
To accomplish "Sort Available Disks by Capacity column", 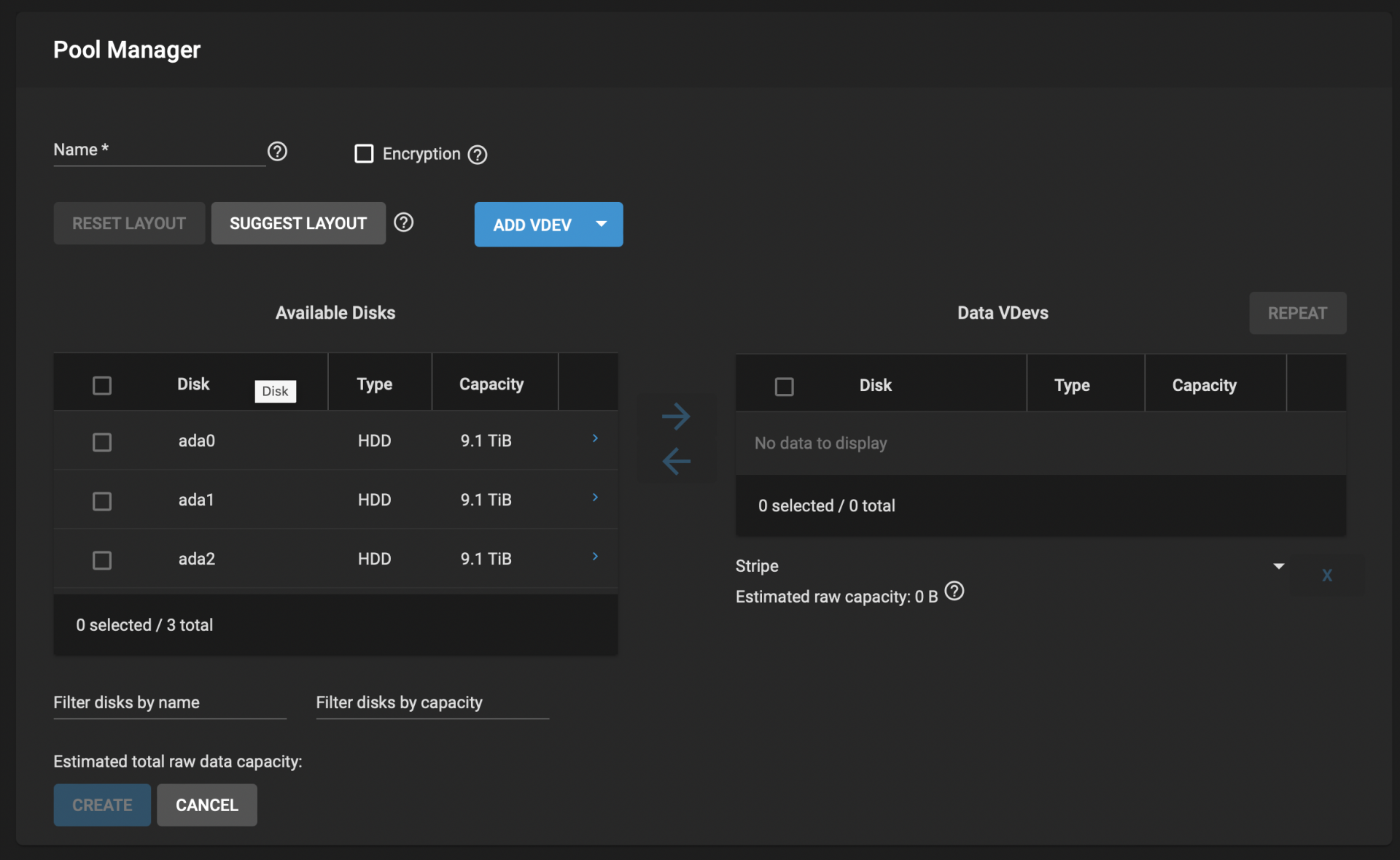I will (491, 384).
